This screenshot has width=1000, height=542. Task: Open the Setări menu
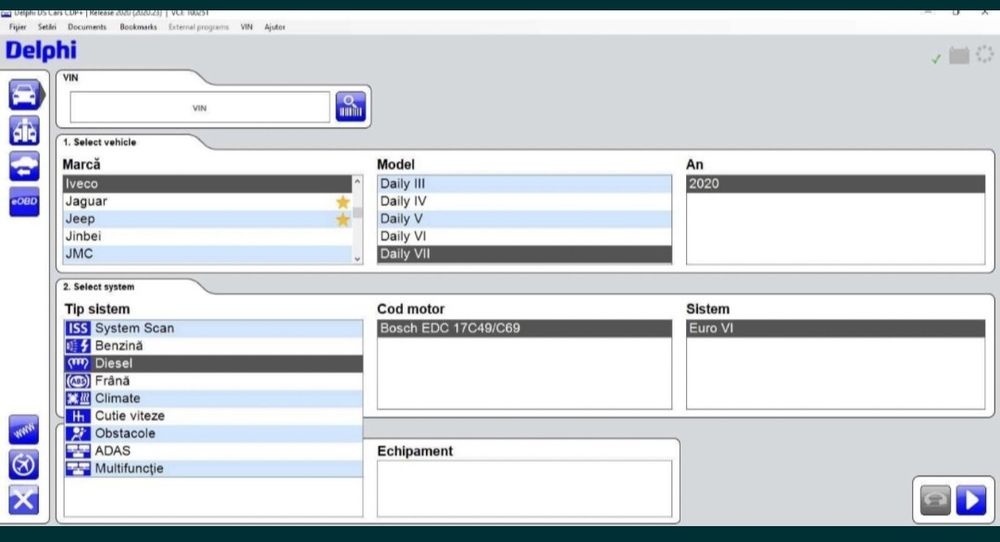[47, 27]
